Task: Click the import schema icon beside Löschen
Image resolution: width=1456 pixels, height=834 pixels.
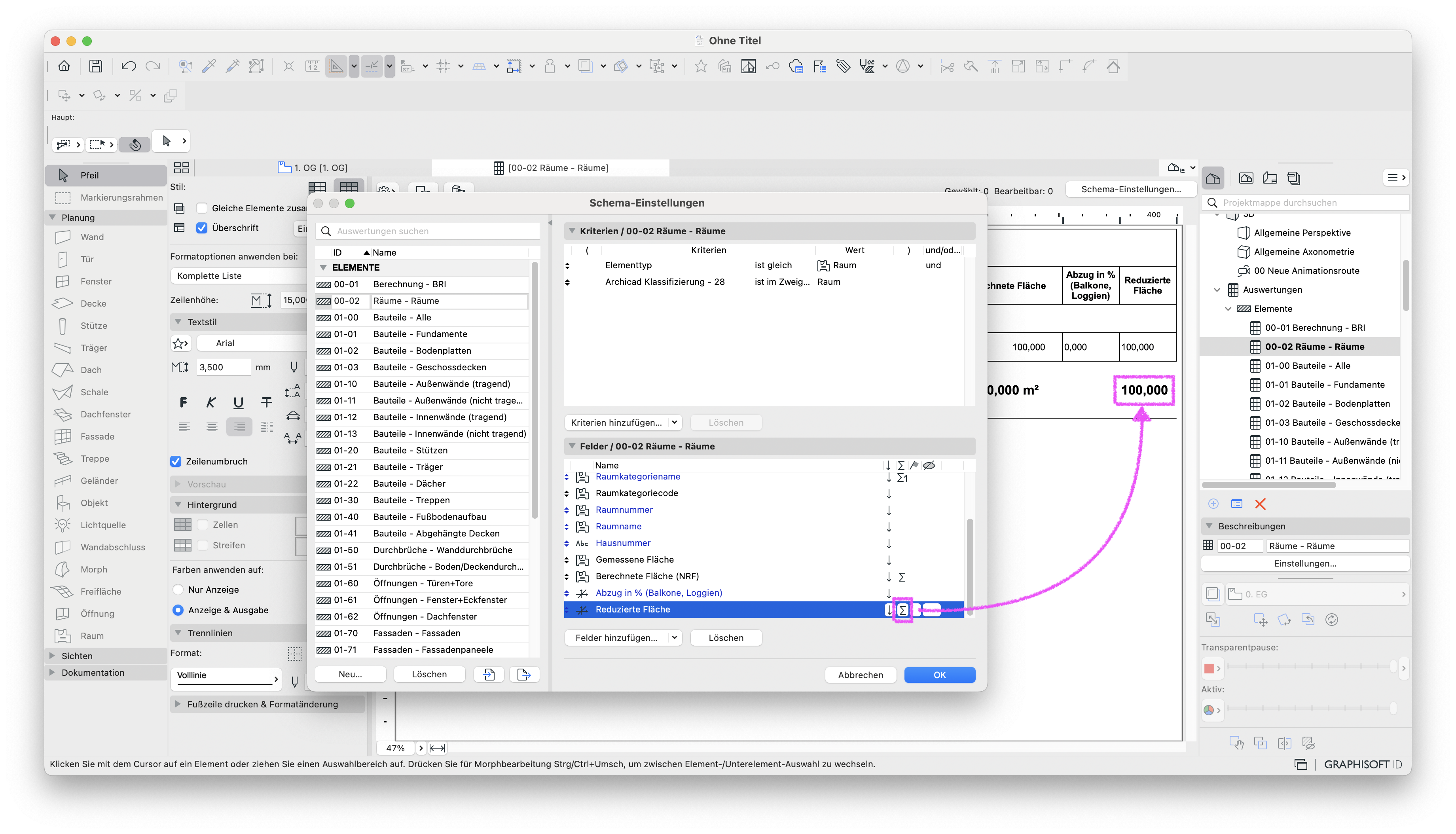Action: click(489, 675)
